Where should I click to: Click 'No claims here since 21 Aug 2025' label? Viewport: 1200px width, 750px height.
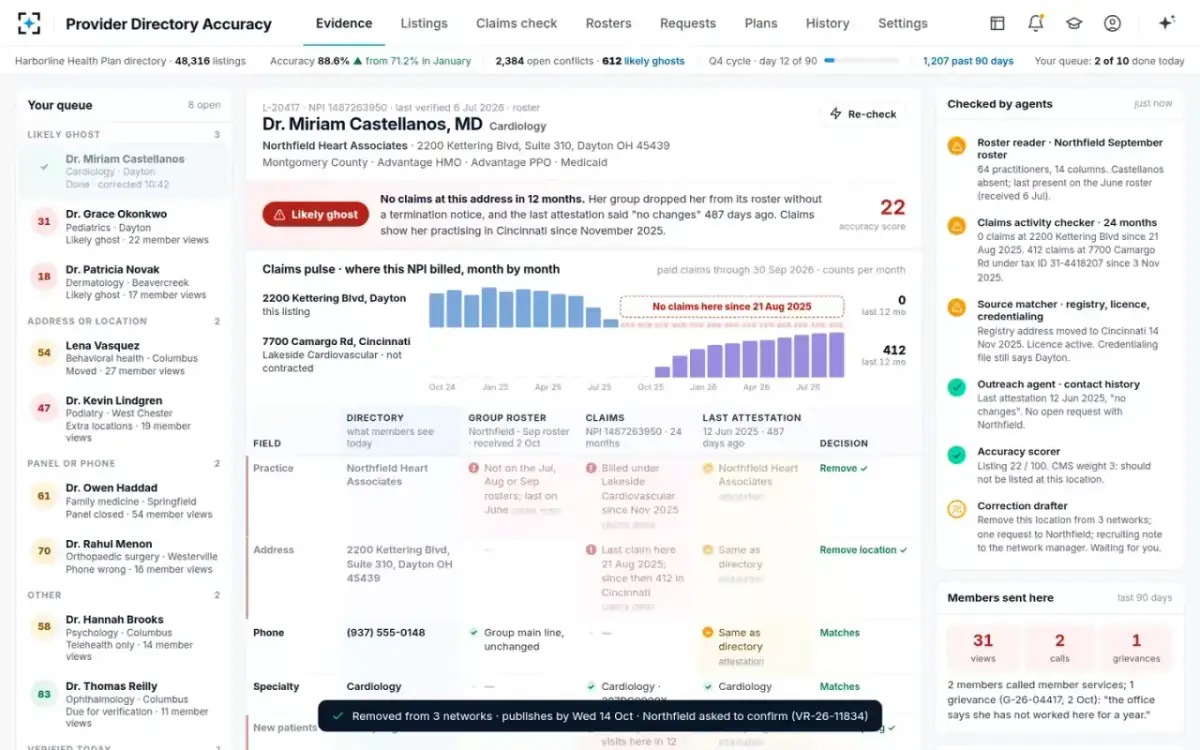[732, 306]
